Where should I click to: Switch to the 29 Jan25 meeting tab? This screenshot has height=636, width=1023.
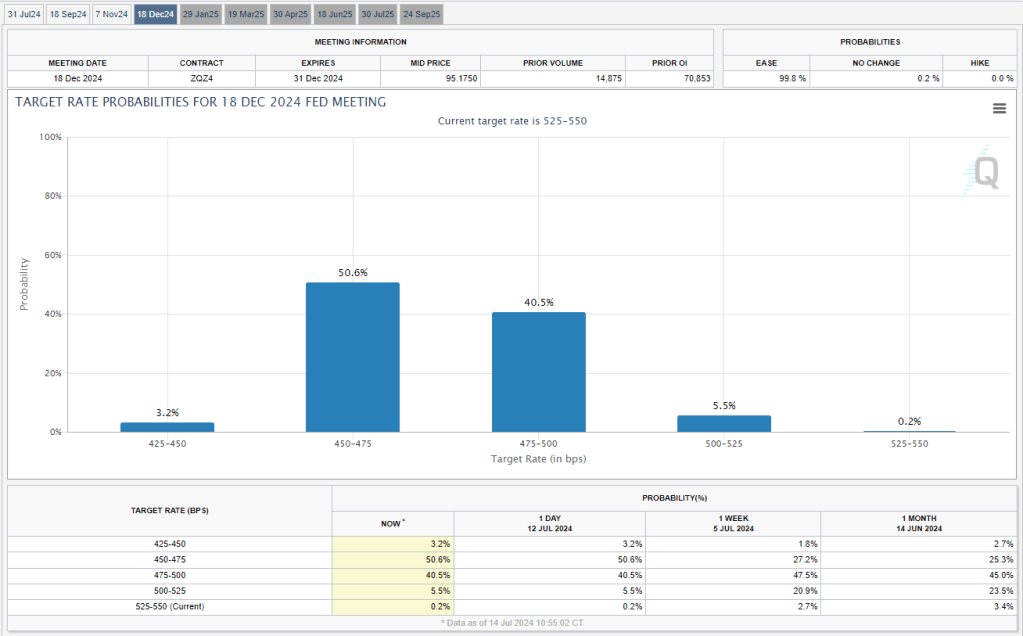pos(200,14)
